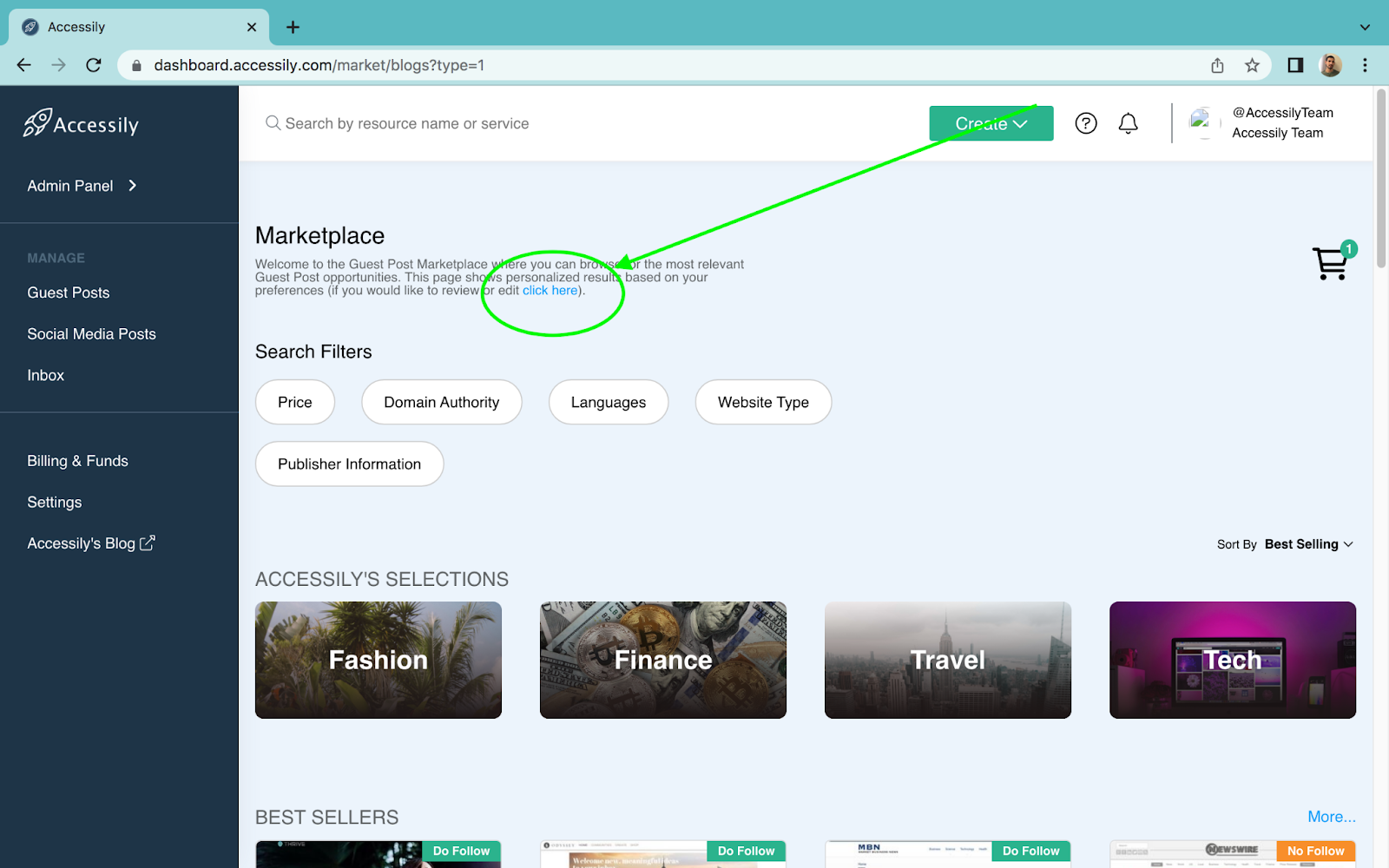Click the search by resource name field

pos(590,123)
